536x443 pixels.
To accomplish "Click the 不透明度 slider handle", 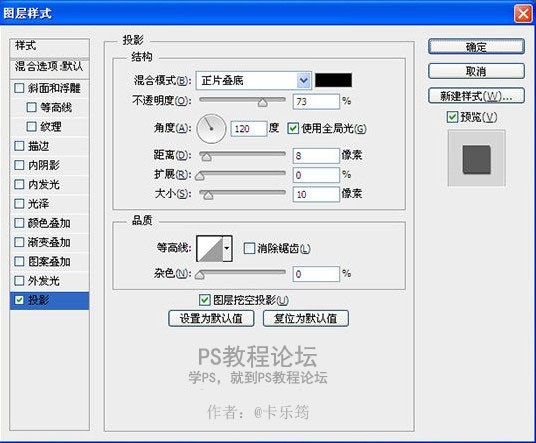I will click(263, 103).
